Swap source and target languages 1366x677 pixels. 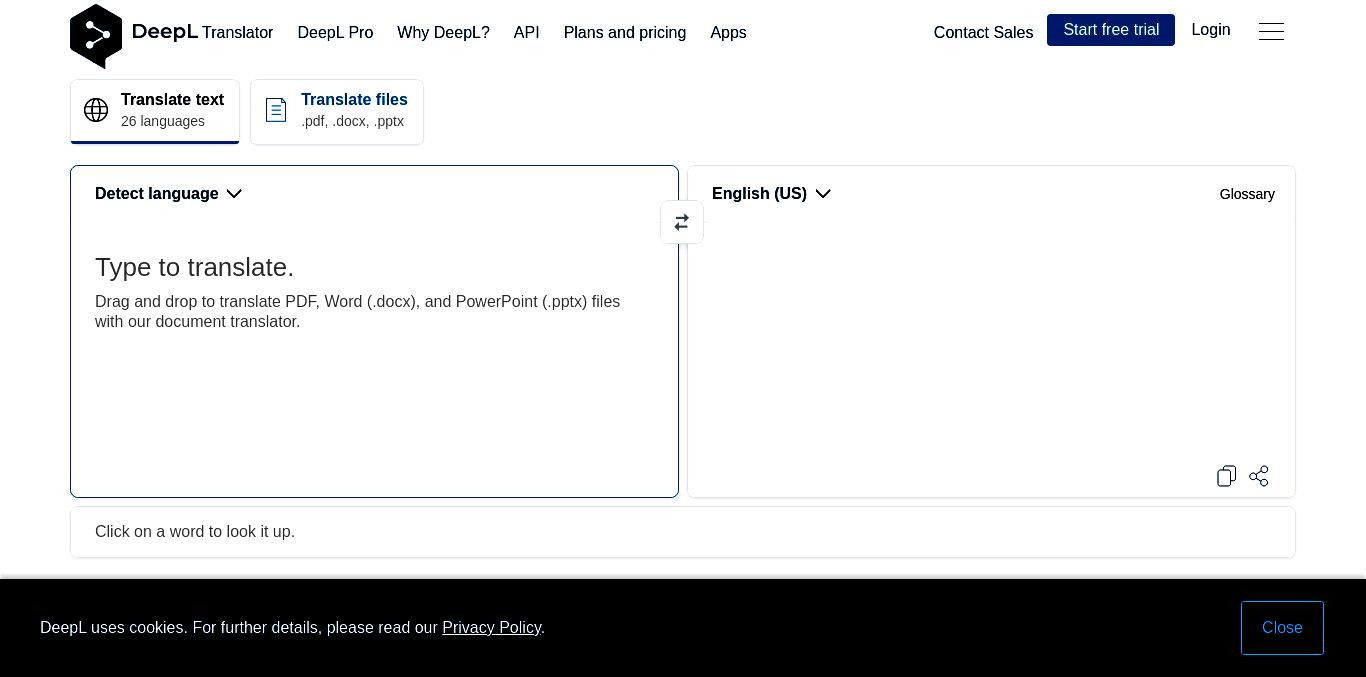point(682,222)
